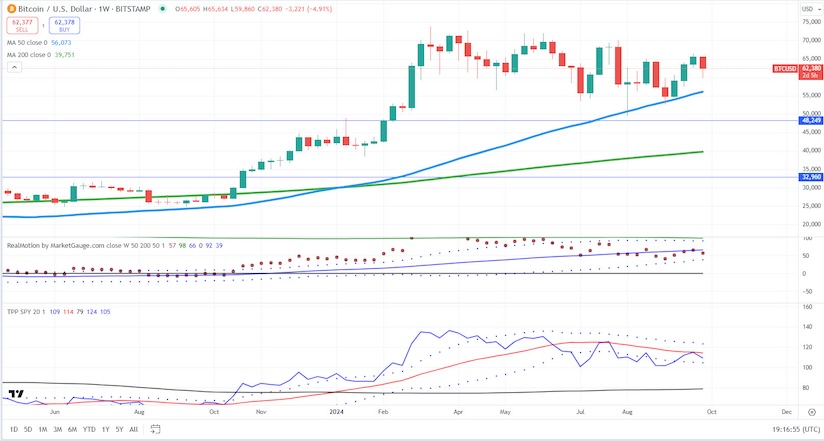
Task: Click the 2024 label on the time axis
Action: (x=336, y=412)
